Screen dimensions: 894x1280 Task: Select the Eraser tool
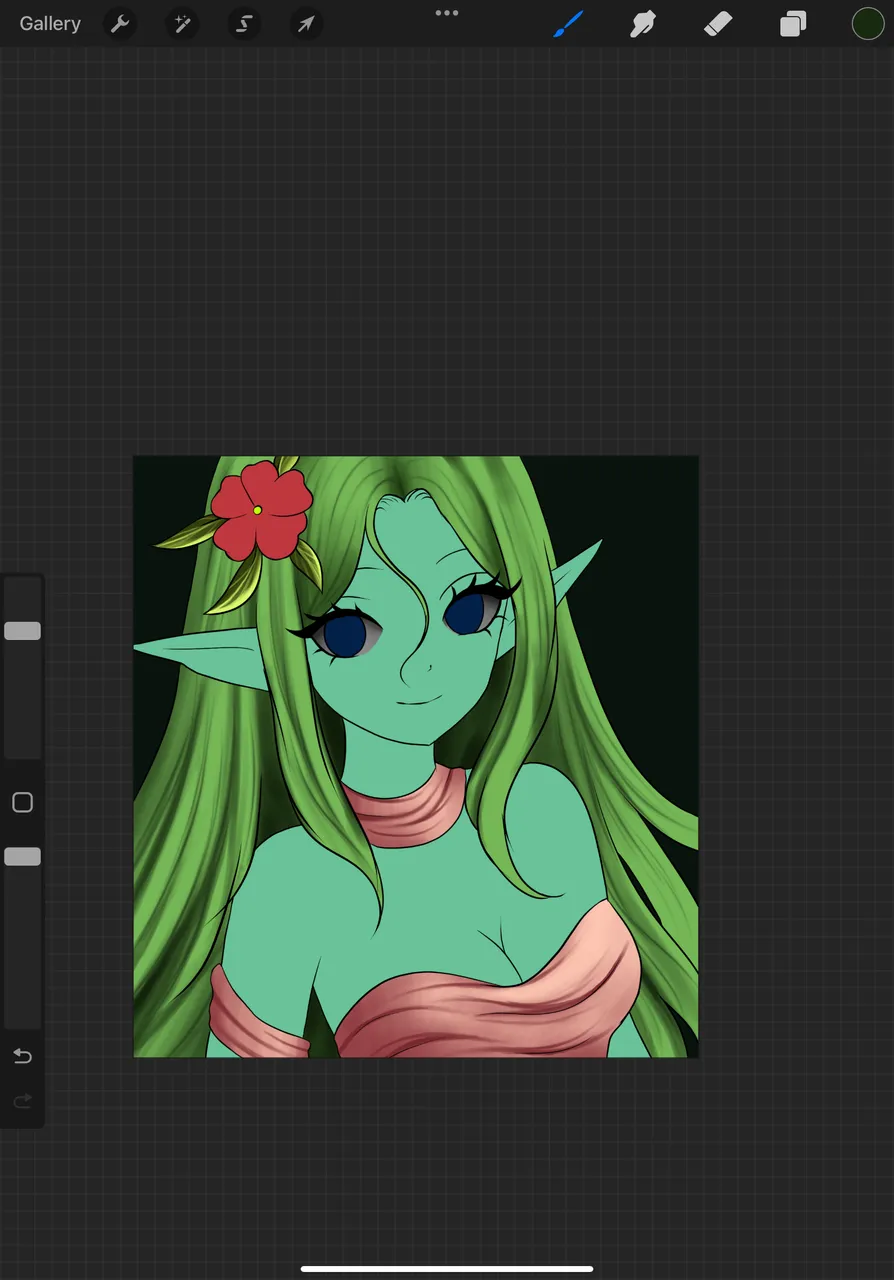coord(718,23)
